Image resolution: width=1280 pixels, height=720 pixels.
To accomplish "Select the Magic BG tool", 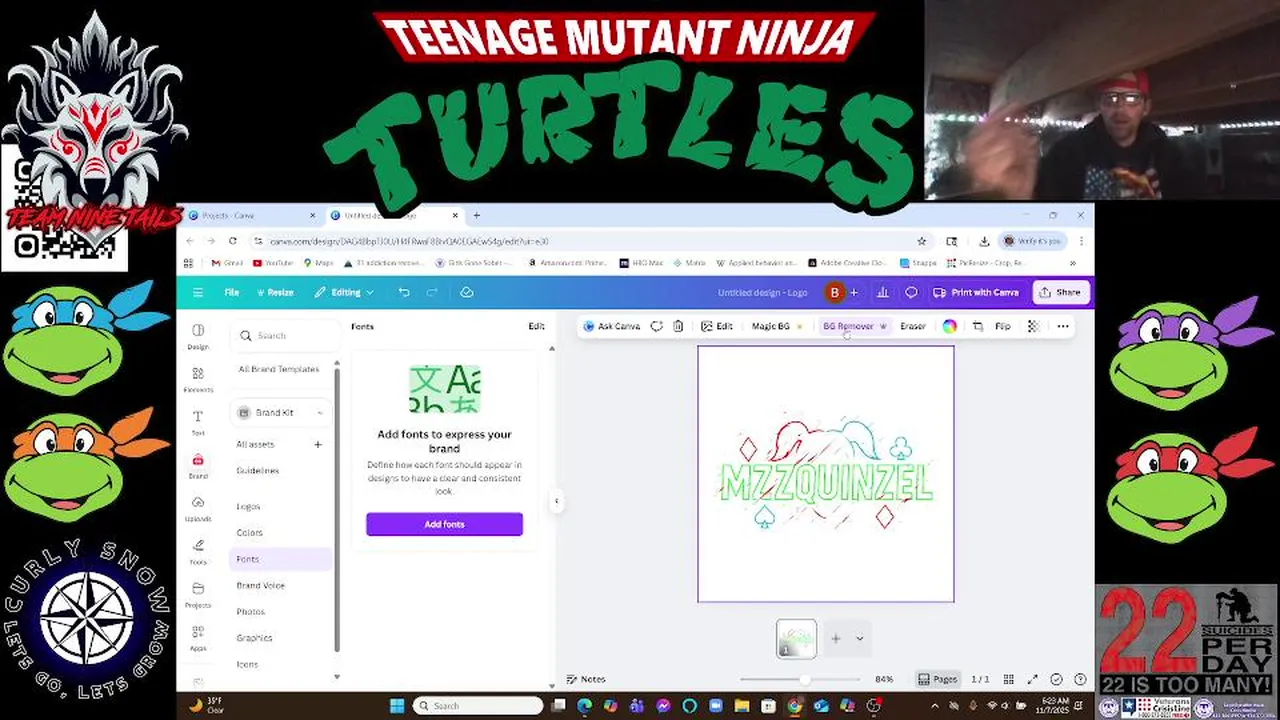I will click(x=776, y=326).
